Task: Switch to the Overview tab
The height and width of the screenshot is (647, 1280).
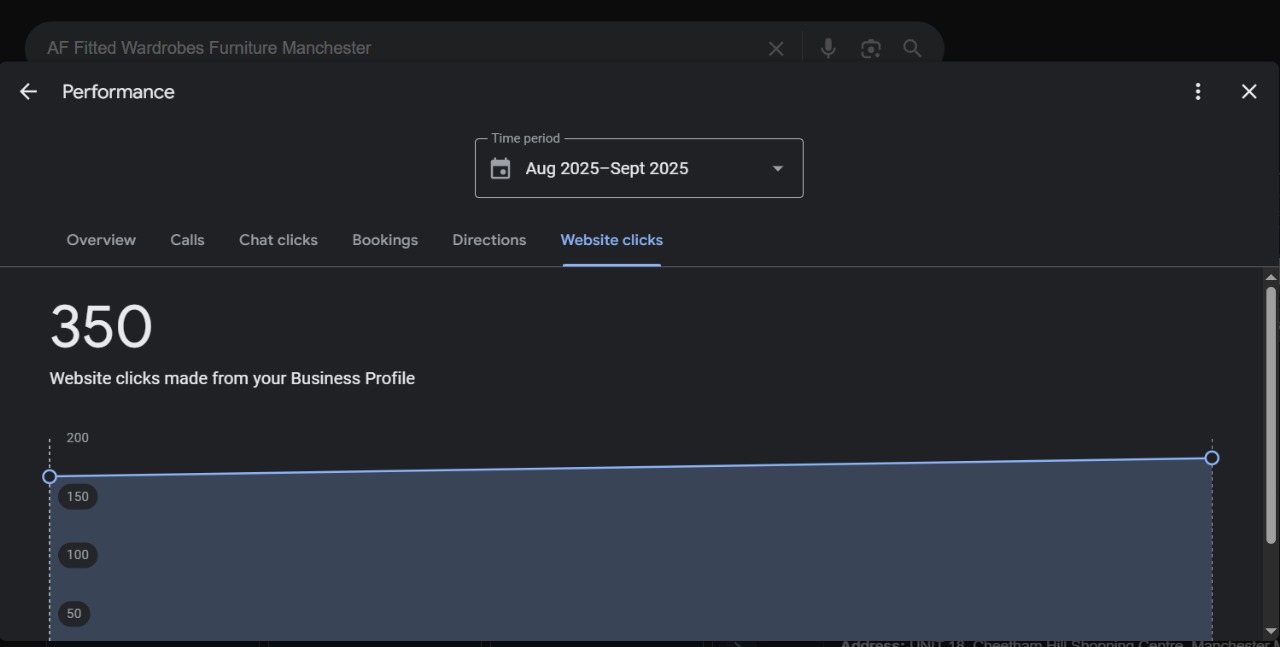Action: [101, 240]
